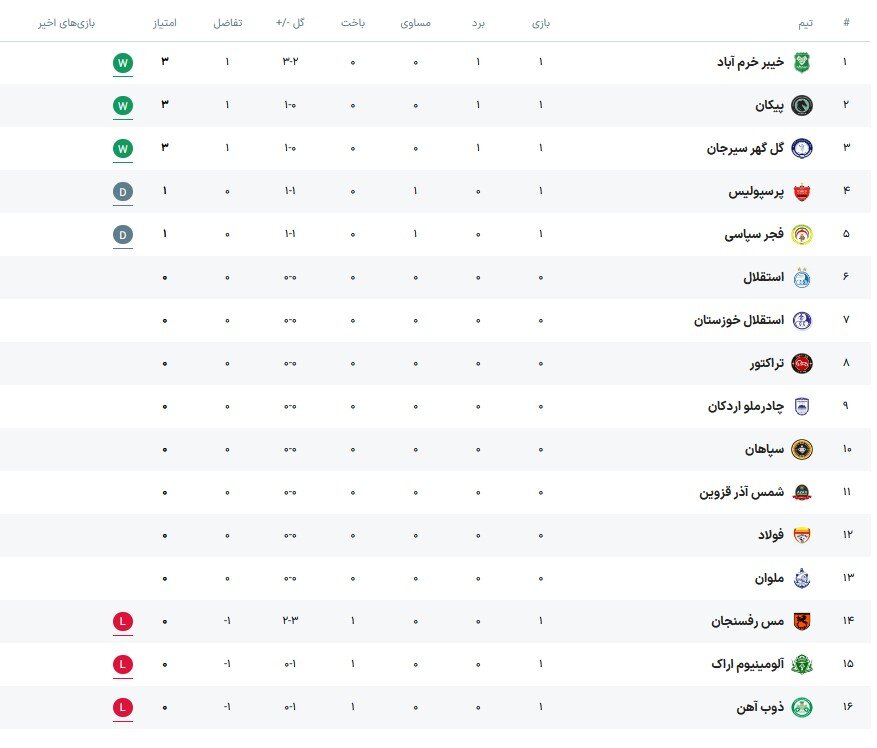Viewport: 877px width, 748px height.
Task: Open the ملوان team name link
Action: click(x=769, y=578)
